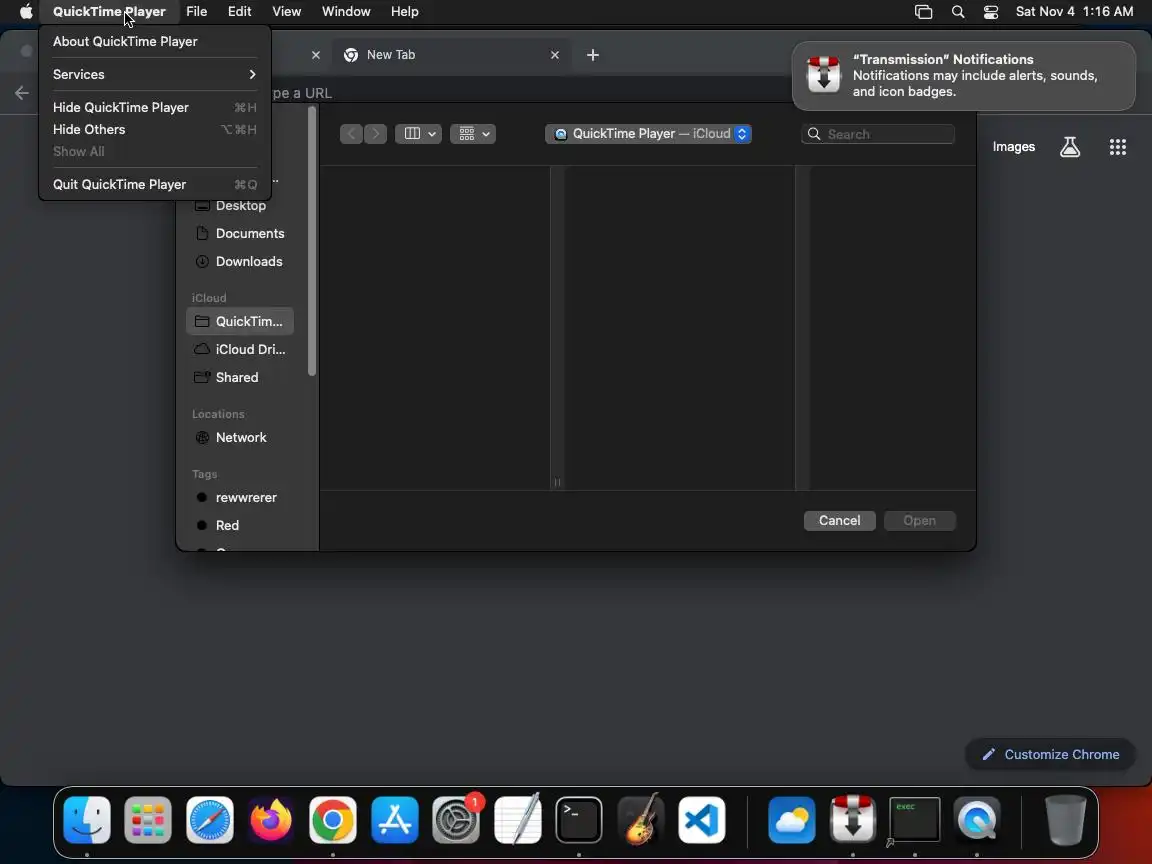This screenshot has height=864, width=1152.
Task: Click the date and time in menu bar
Action: click(x=1074, y=12)
